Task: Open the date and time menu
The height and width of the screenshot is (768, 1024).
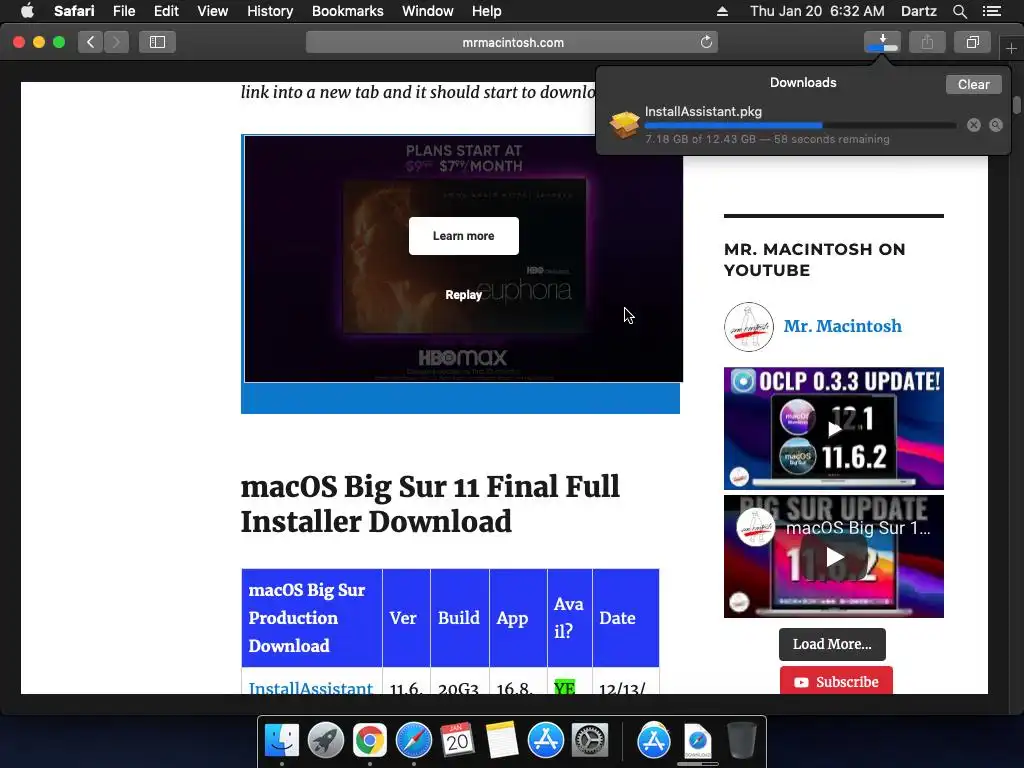Action: point(817,11)
